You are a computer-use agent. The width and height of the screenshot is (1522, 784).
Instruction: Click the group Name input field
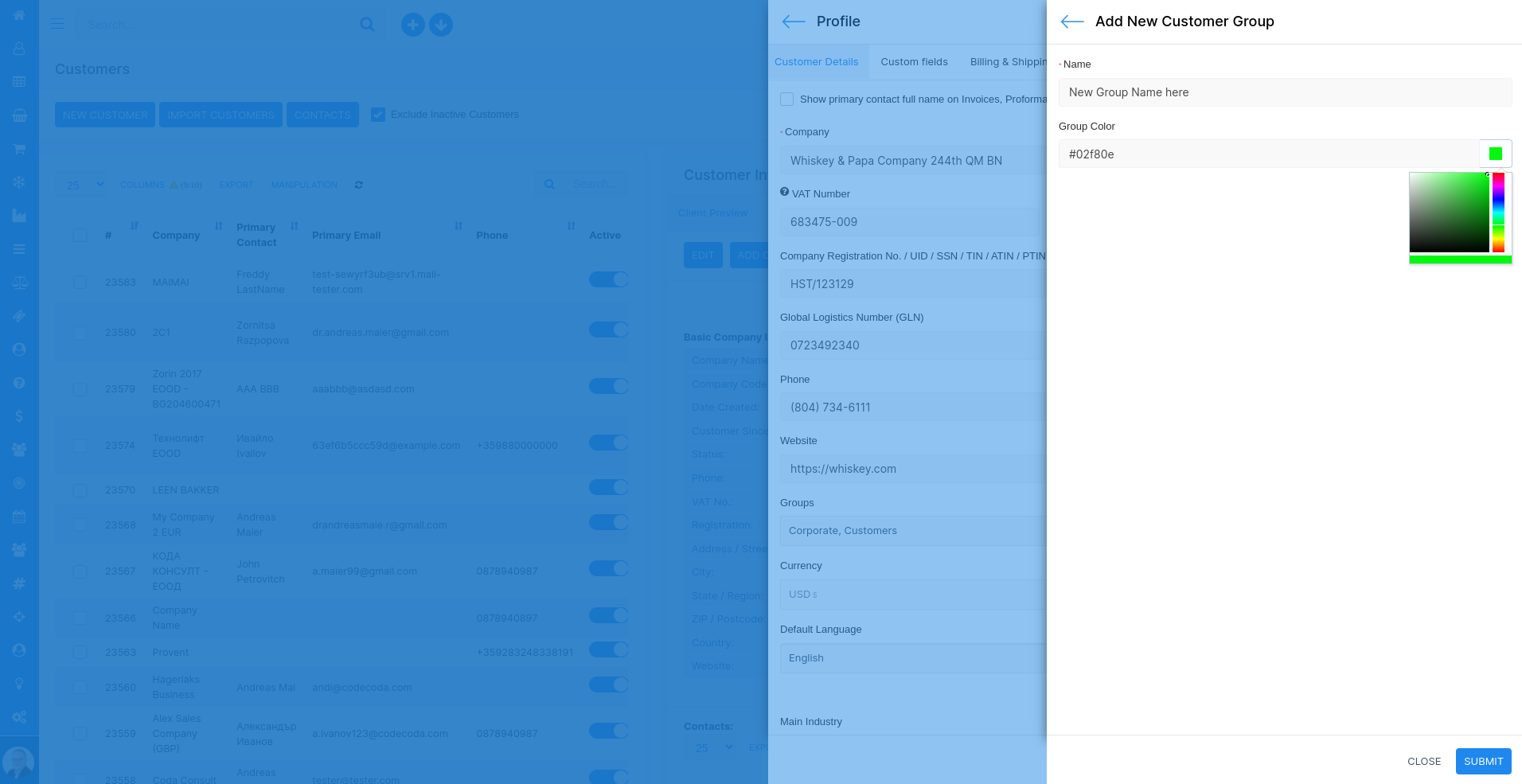click(1284, 92)
